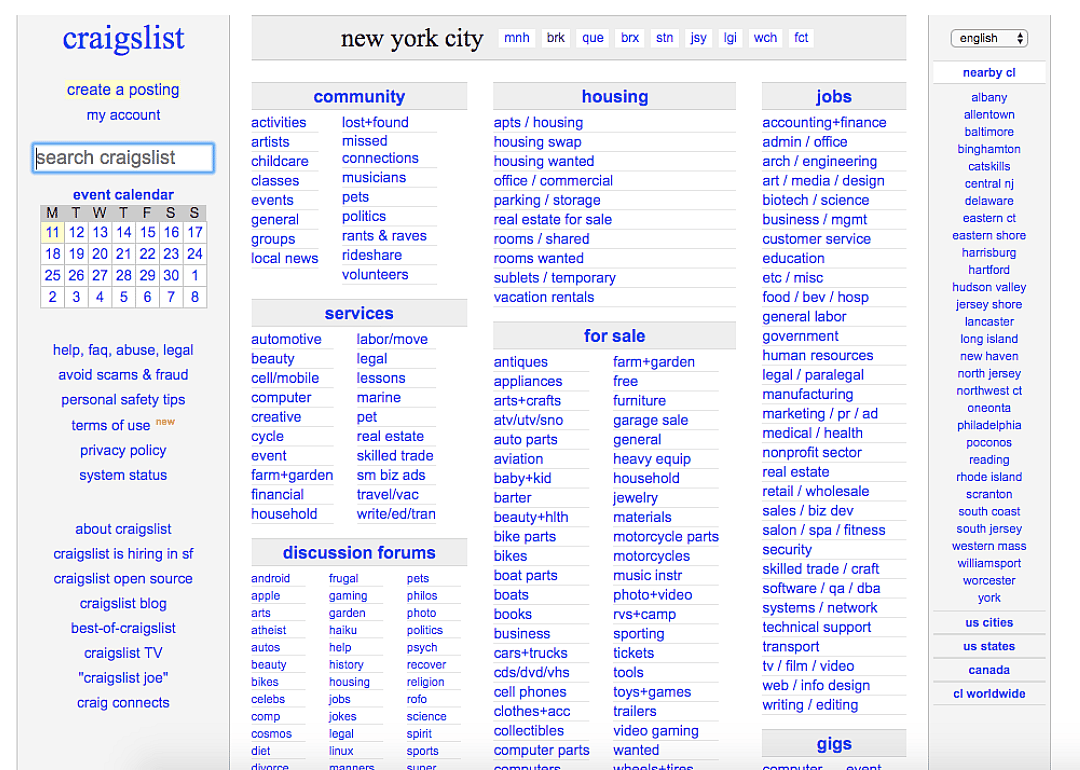Open rooms / shared listings

[541, 239]
